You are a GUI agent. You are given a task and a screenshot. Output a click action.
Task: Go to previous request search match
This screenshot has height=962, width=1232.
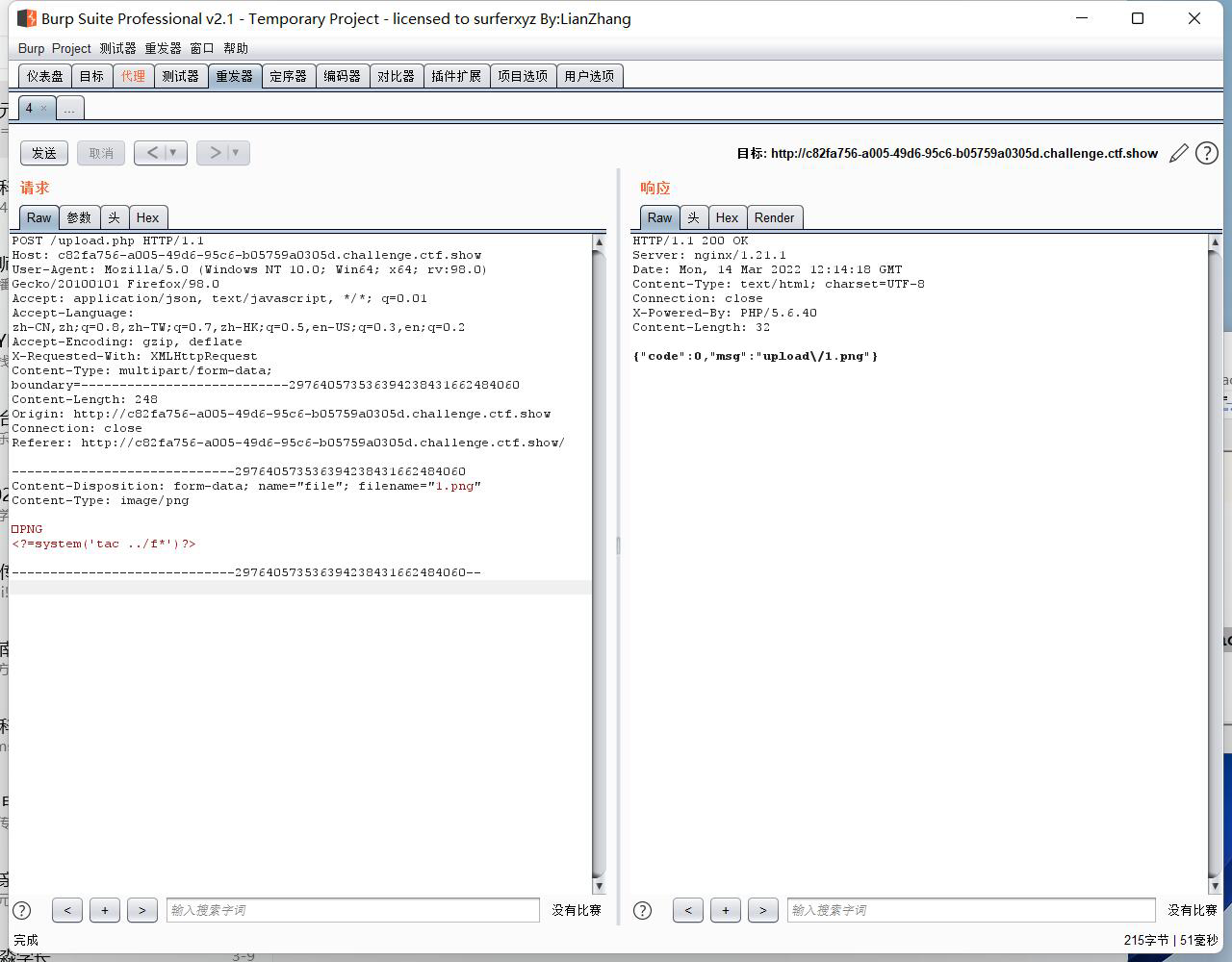67,910
